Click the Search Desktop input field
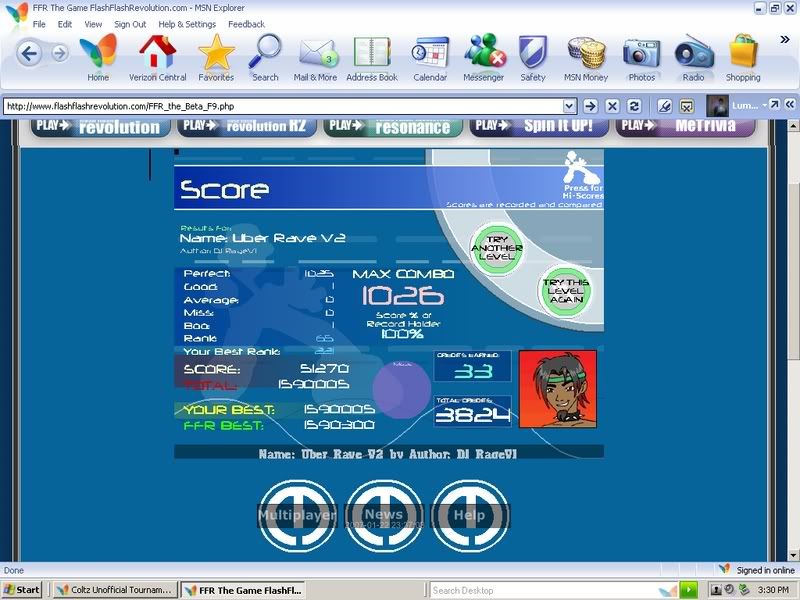 [540, 590]
